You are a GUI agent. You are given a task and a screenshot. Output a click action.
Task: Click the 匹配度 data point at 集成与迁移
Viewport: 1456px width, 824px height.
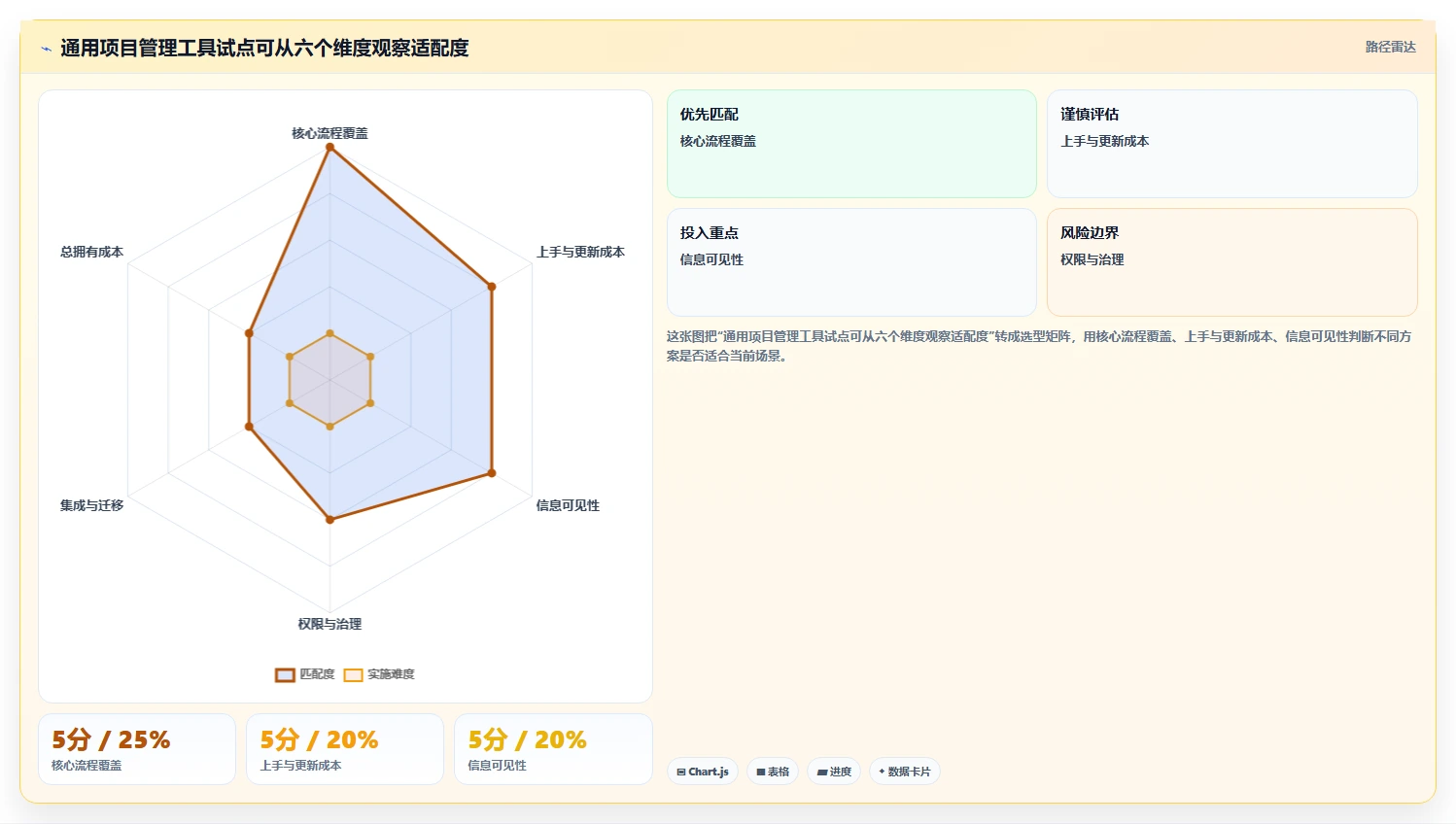(x=249, y=427)
